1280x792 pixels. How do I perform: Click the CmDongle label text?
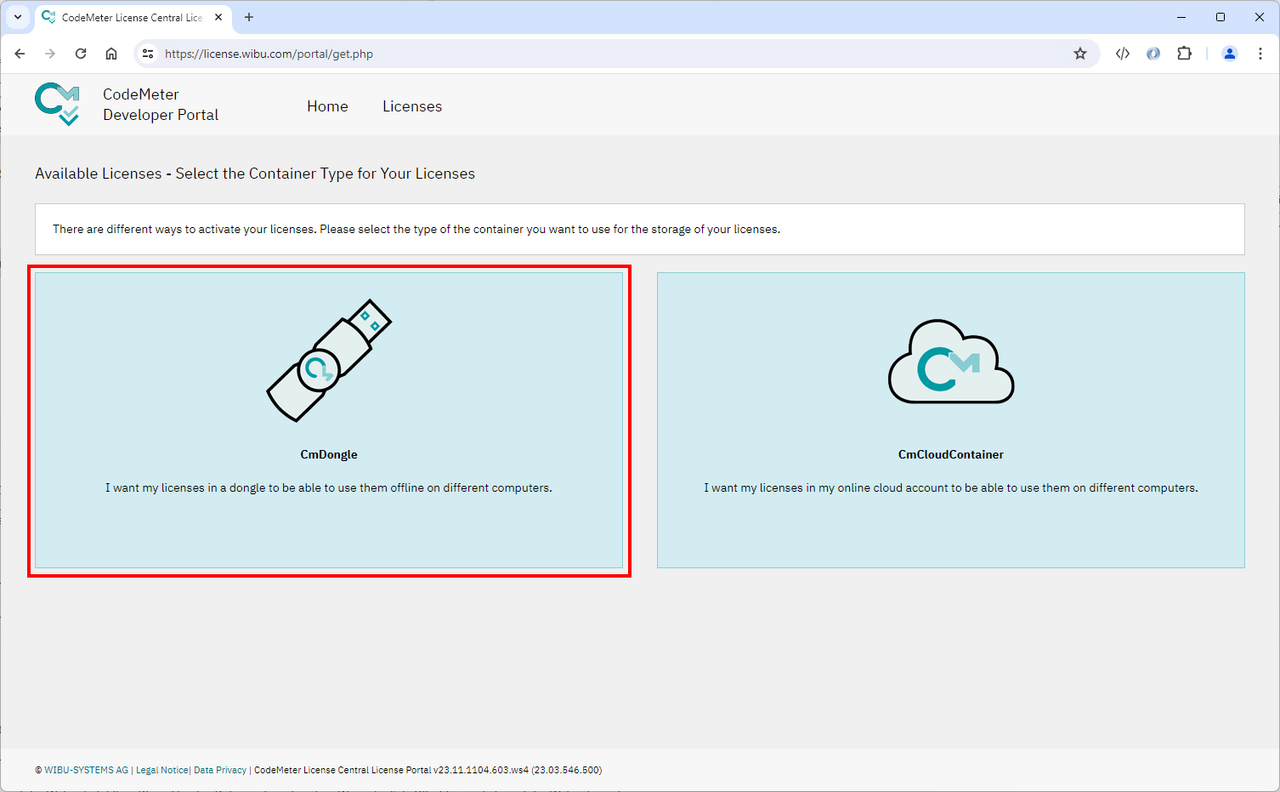[329, 454]
